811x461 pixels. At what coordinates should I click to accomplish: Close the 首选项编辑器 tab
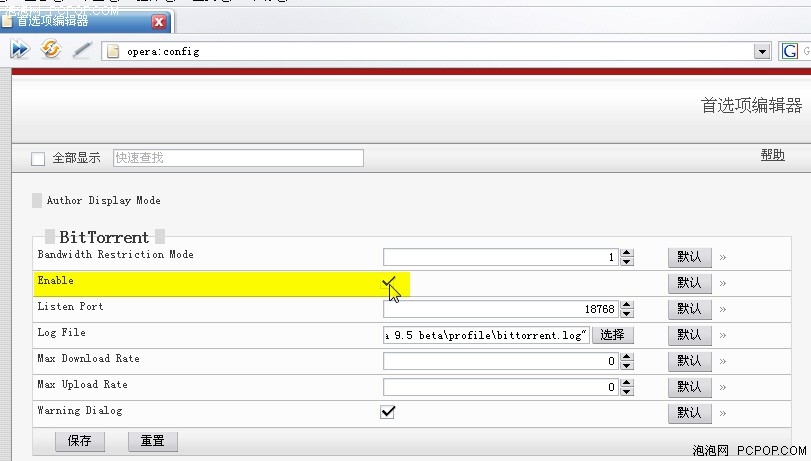(x=159, y=22)
